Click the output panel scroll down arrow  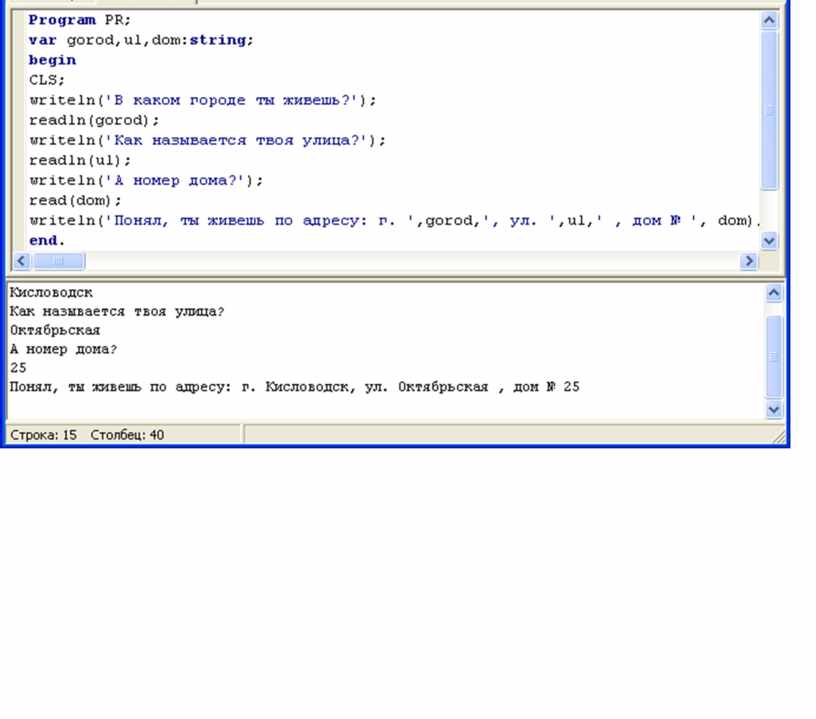(774, 410)
